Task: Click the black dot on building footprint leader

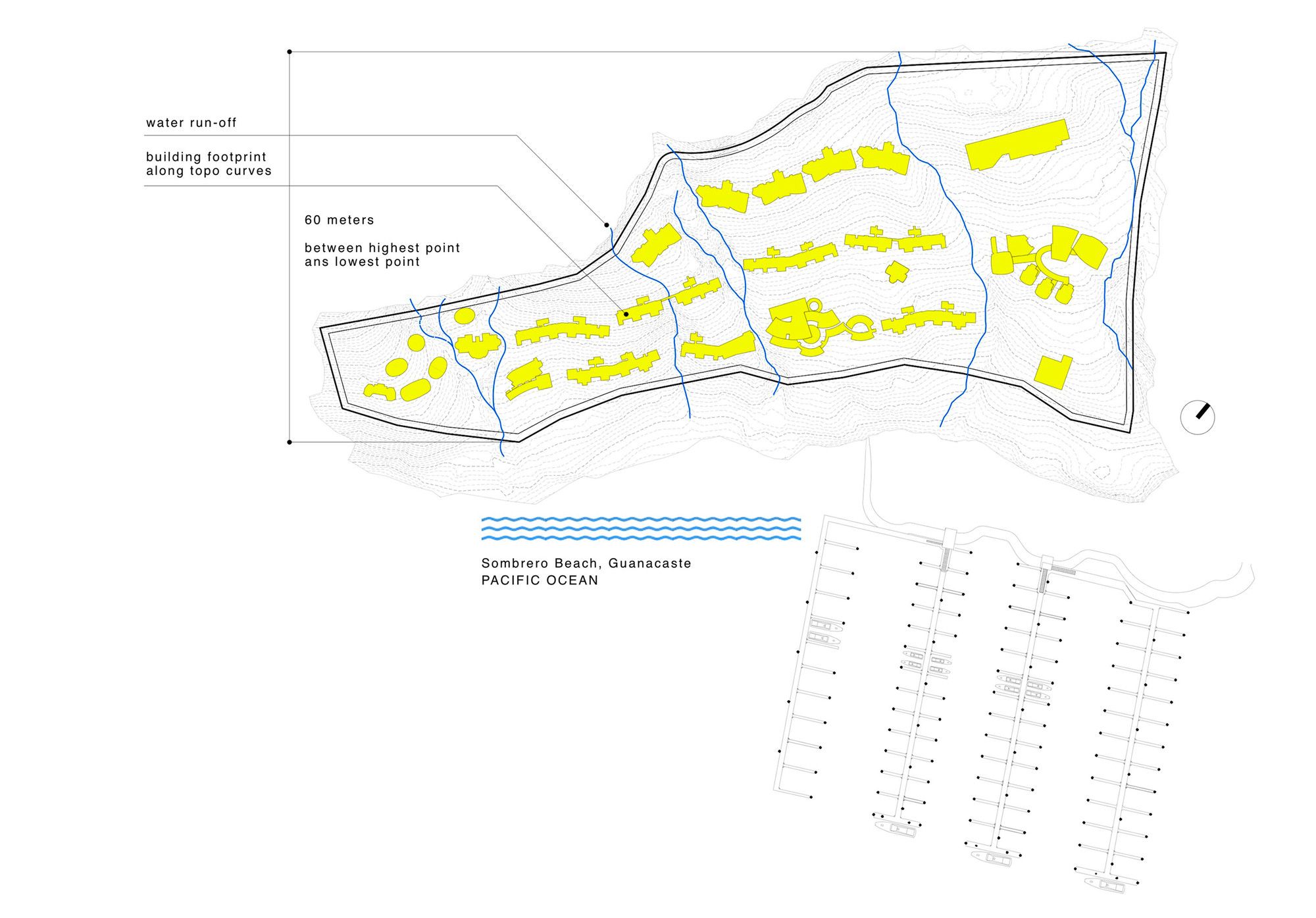Action: click(x=626, y=315)
